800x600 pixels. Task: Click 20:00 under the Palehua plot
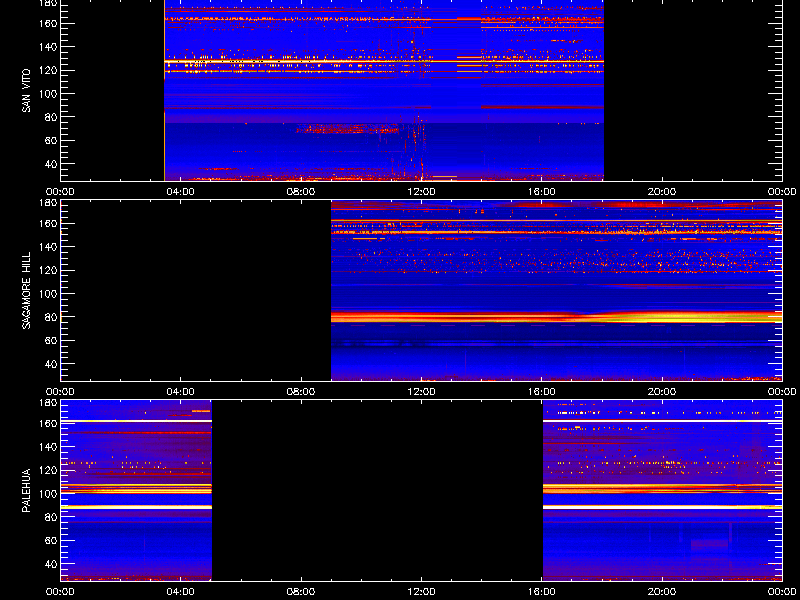coord(662,592)
